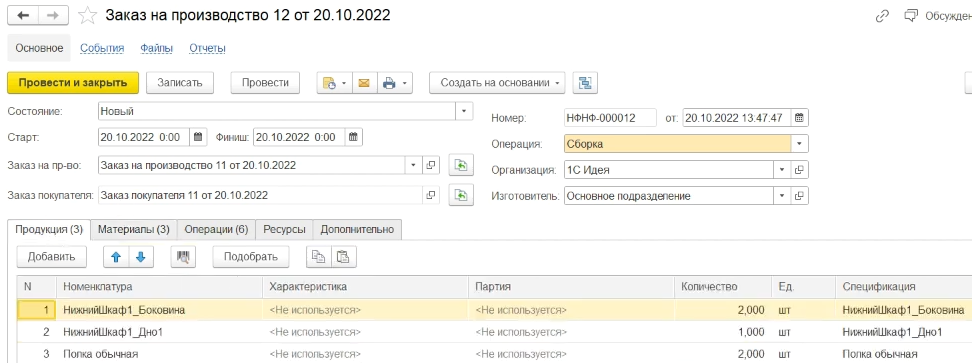Click НижнийШкаф1_Дно1 in Спецификация column

[892, 332]
